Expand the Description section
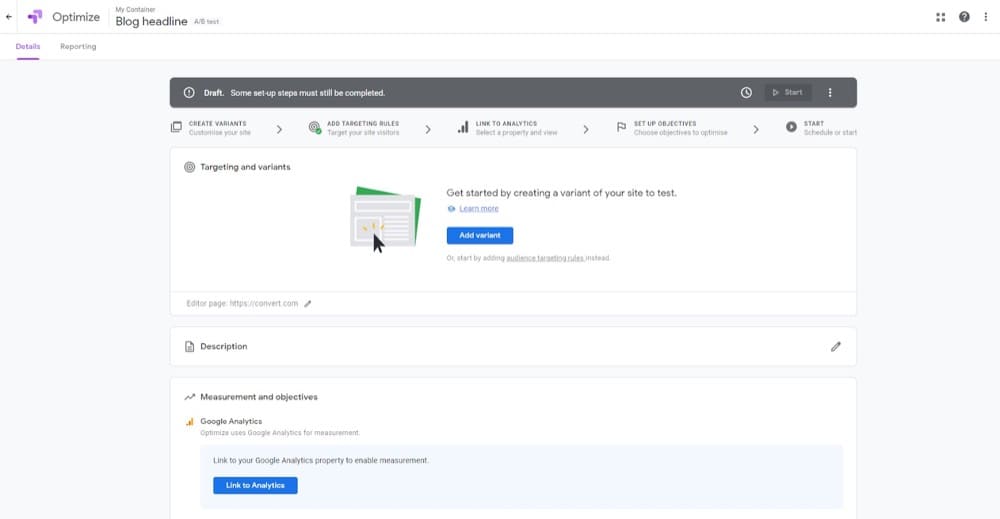The image size is (1000, 519). [x=224, y=346]
